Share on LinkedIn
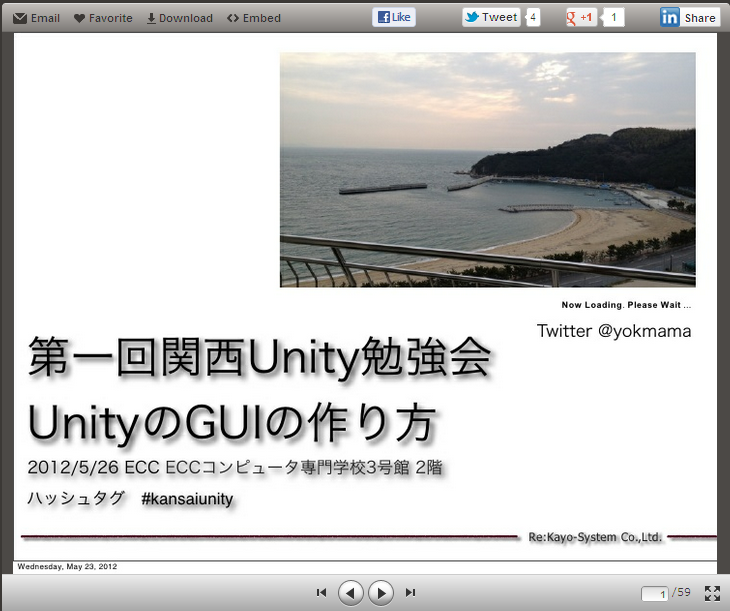Viewport: 730px width, 611px height. [689, 17]
